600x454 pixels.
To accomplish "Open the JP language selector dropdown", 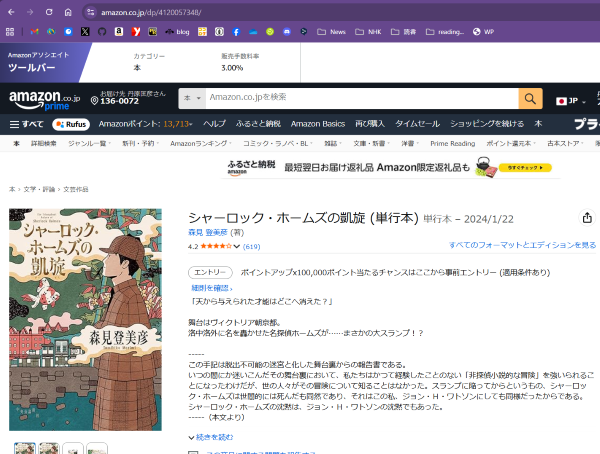I will 571,101.
